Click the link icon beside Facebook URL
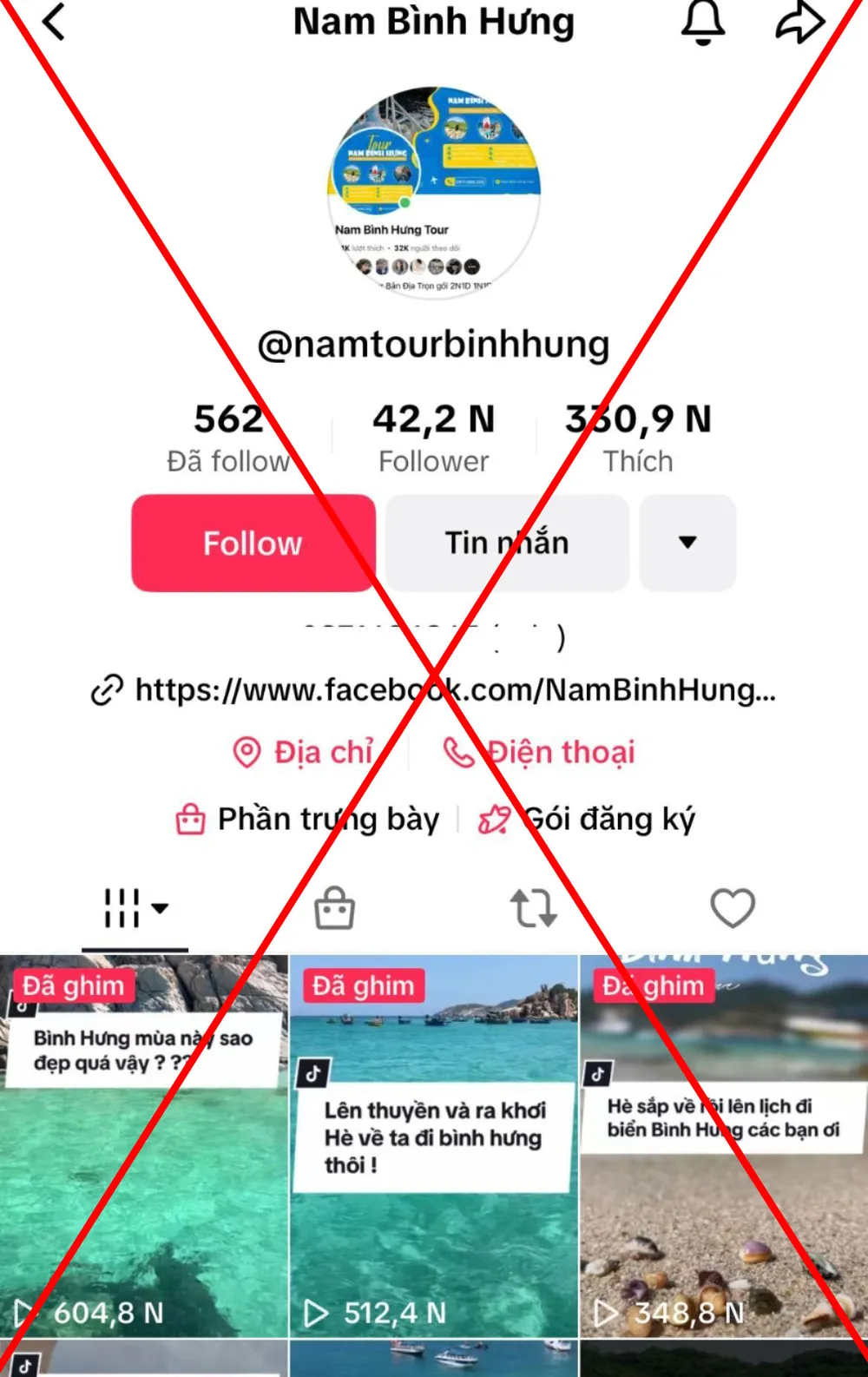This screenshot has width=868, height=1377. (107, 691)
